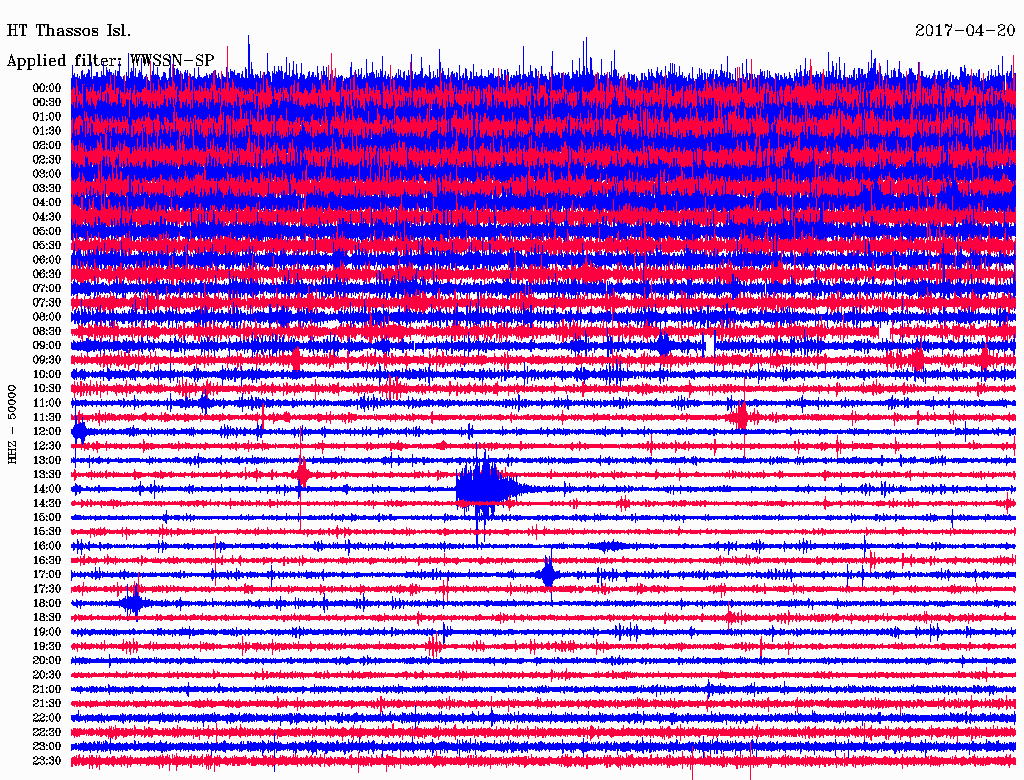Click the red event spike on the 13:30 trace
The height and width of the screenshot is (780, 1024).
(x=302, y=474)
